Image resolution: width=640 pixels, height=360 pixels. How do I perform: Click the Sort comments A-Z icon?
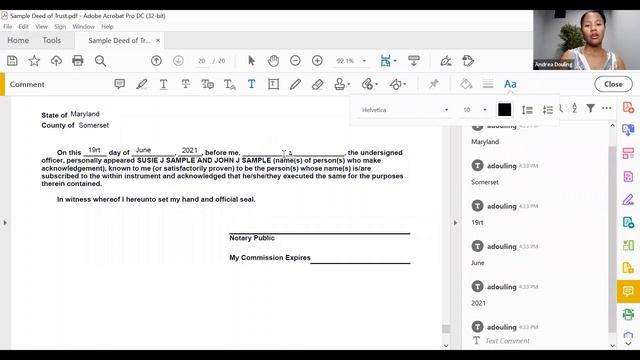tap(574, 108)
